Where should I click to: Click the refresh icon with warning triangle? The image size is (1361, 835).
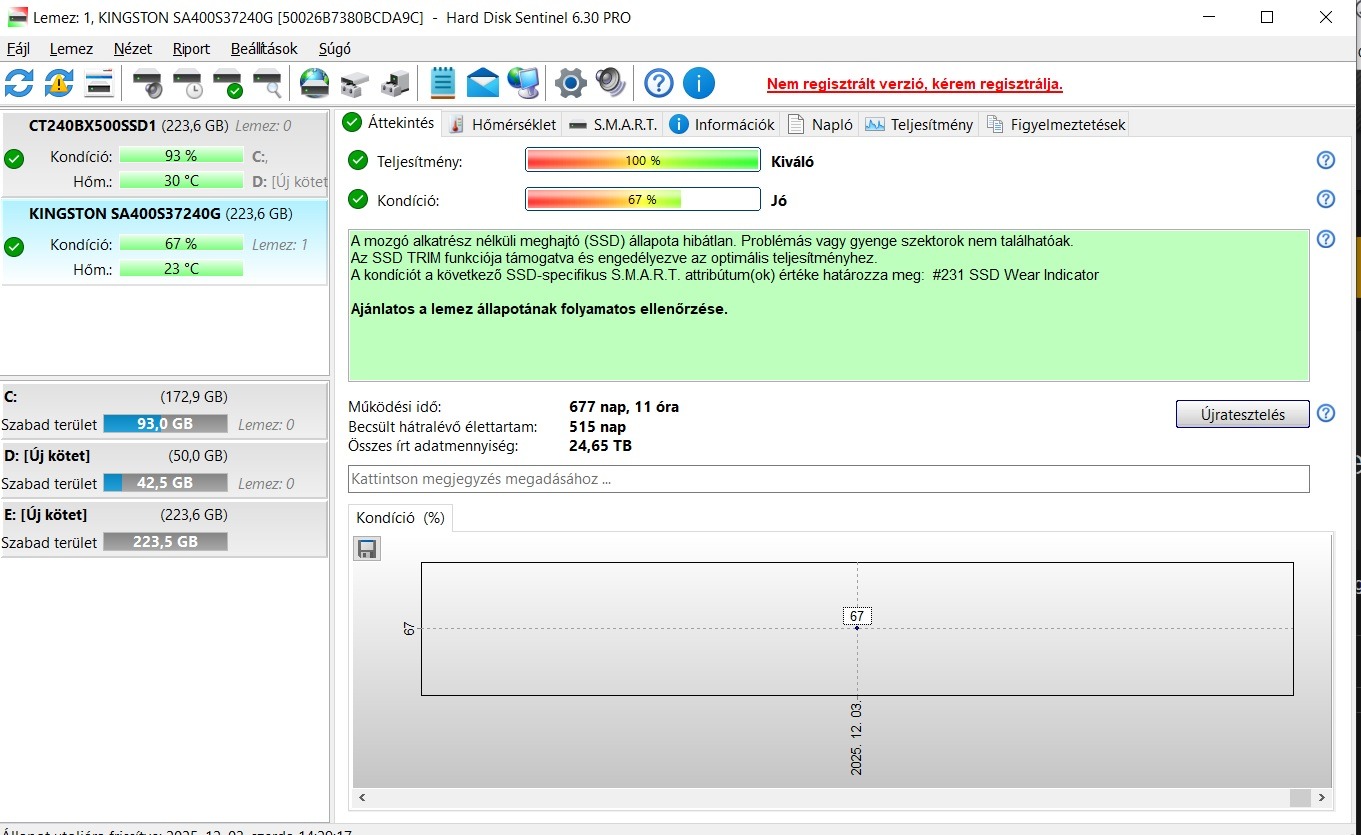click(x=59, y=83)
